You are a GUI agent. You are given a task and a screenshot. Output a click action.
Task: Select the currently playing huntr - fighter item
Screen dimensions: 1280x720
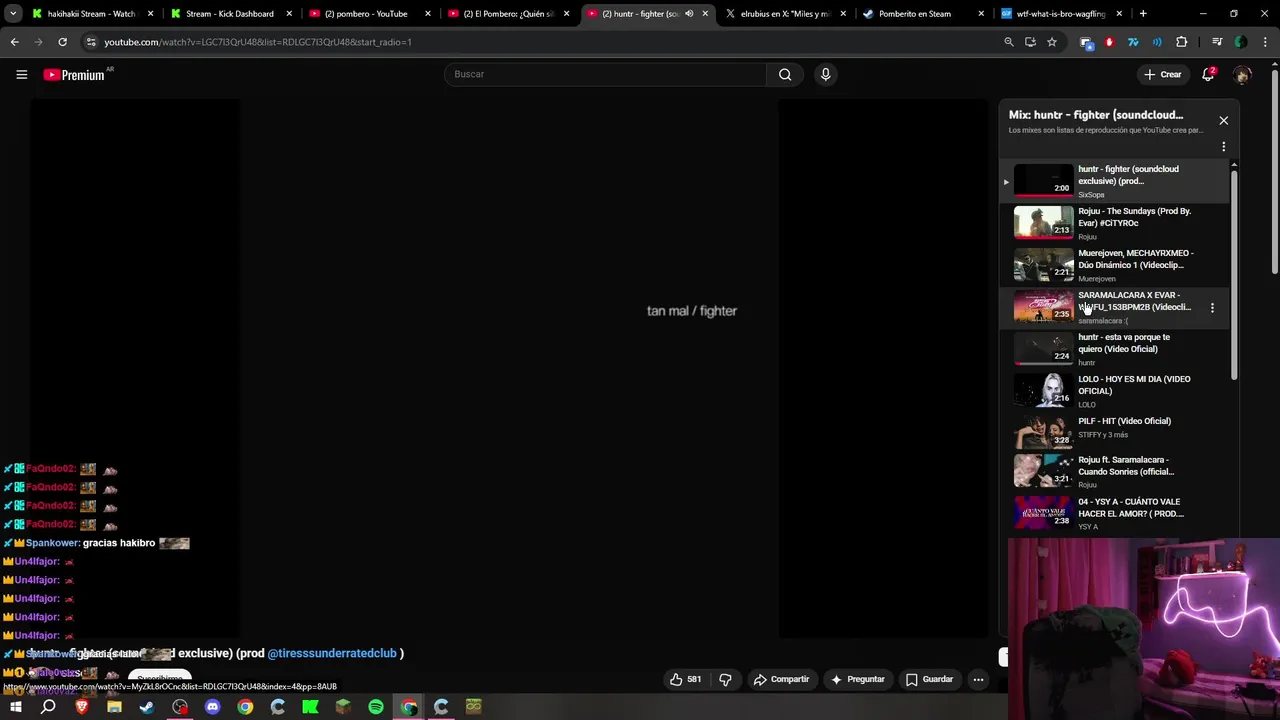[1115, 181]
